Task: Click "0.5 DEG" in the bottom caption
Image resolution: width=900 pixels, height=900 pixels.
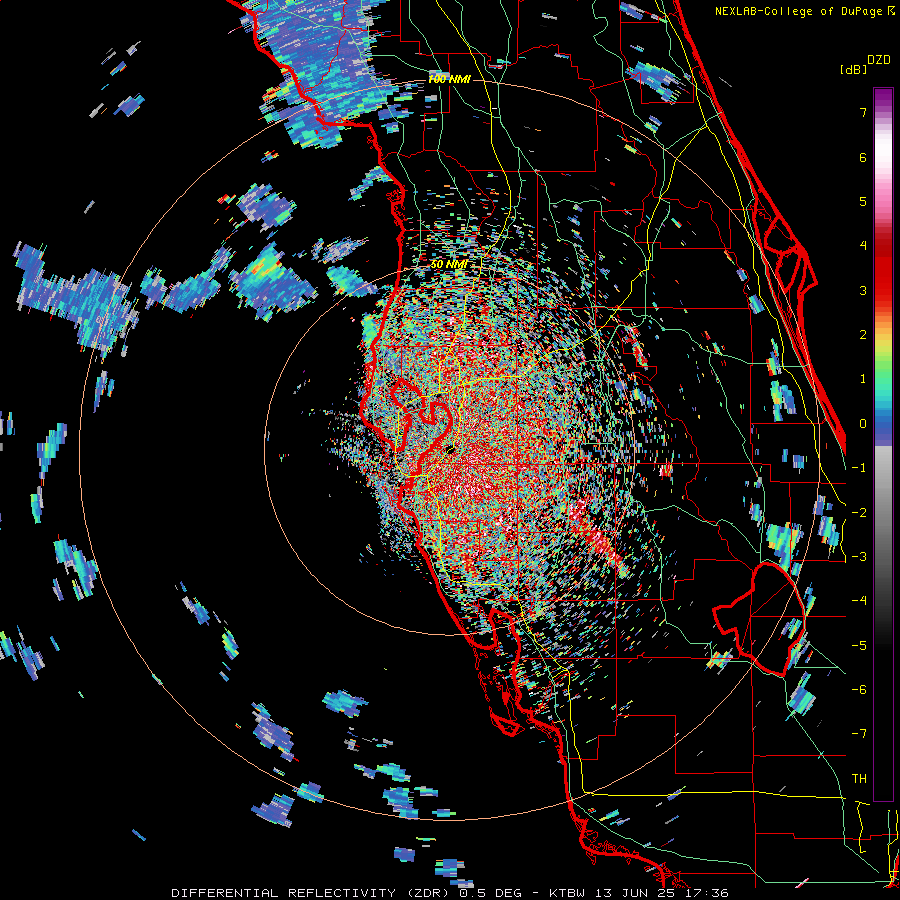Action: 490,893
